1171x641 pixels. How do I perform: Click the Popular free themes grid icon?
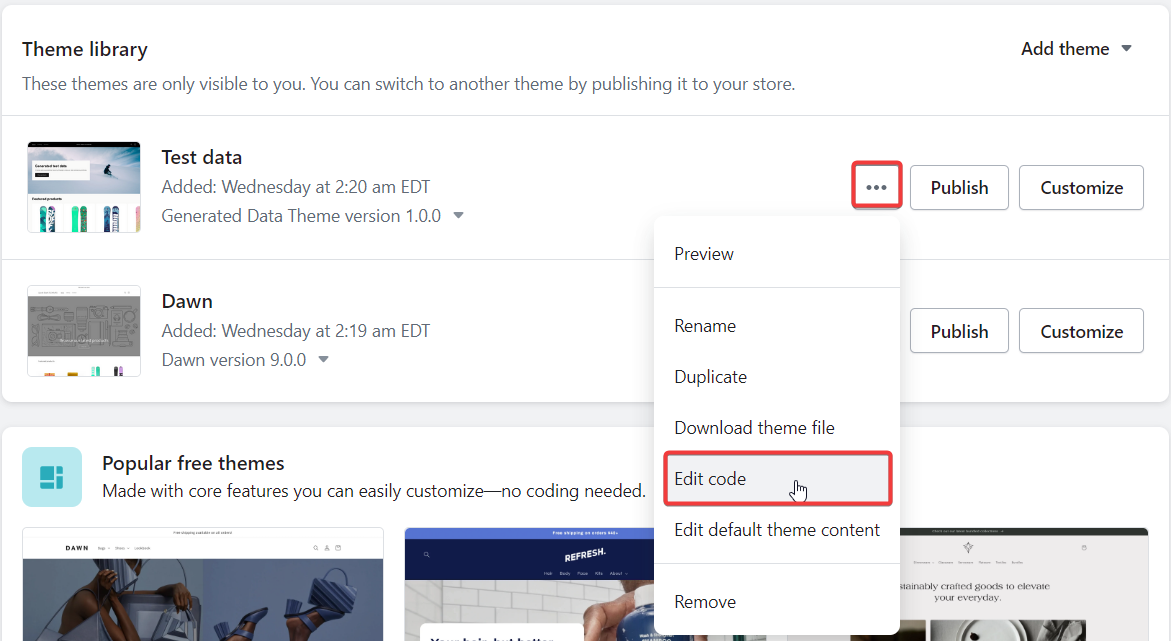tap(52, 477)
